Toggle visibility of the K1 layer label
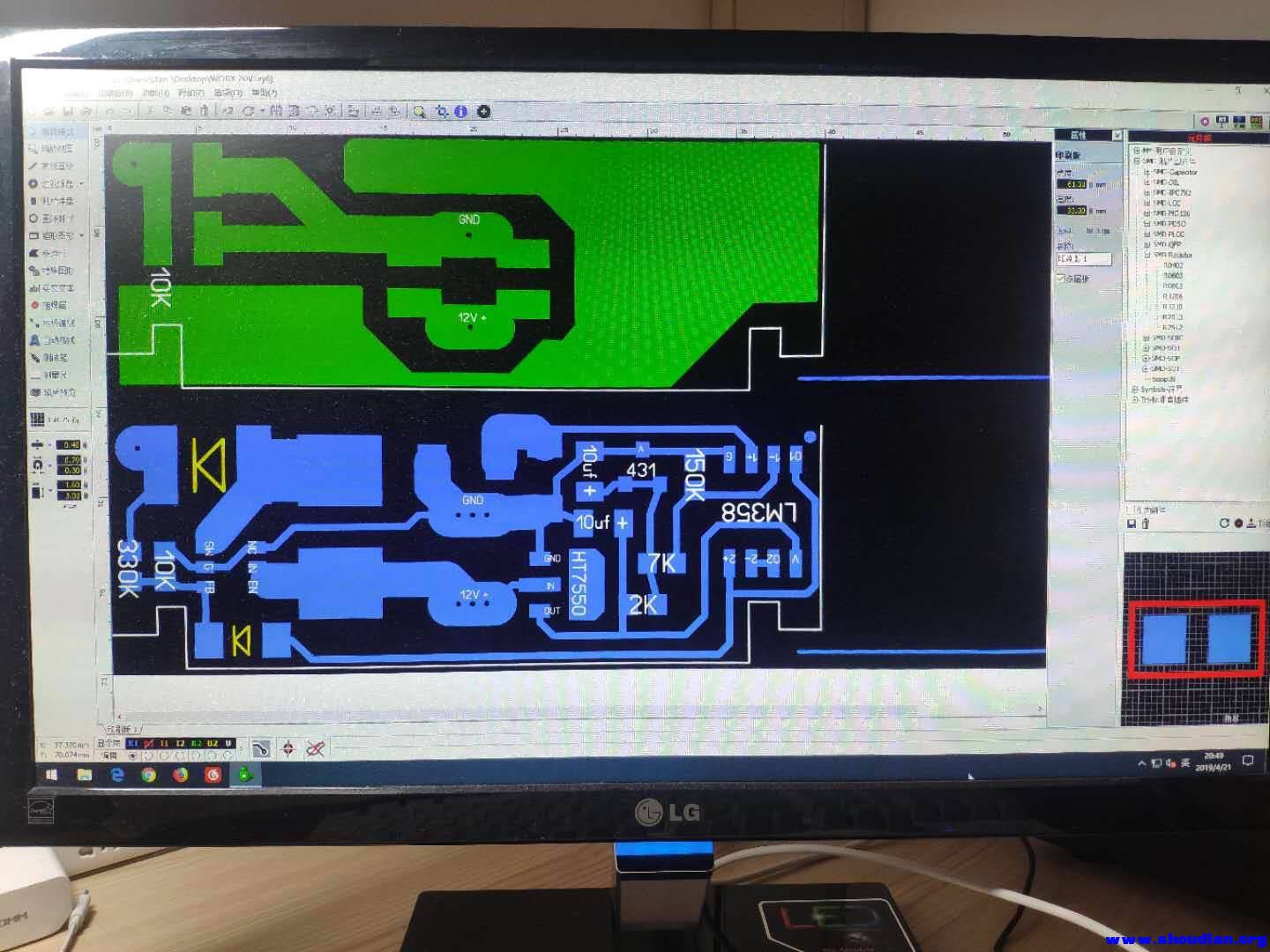1270x952 pixels. 133,744
